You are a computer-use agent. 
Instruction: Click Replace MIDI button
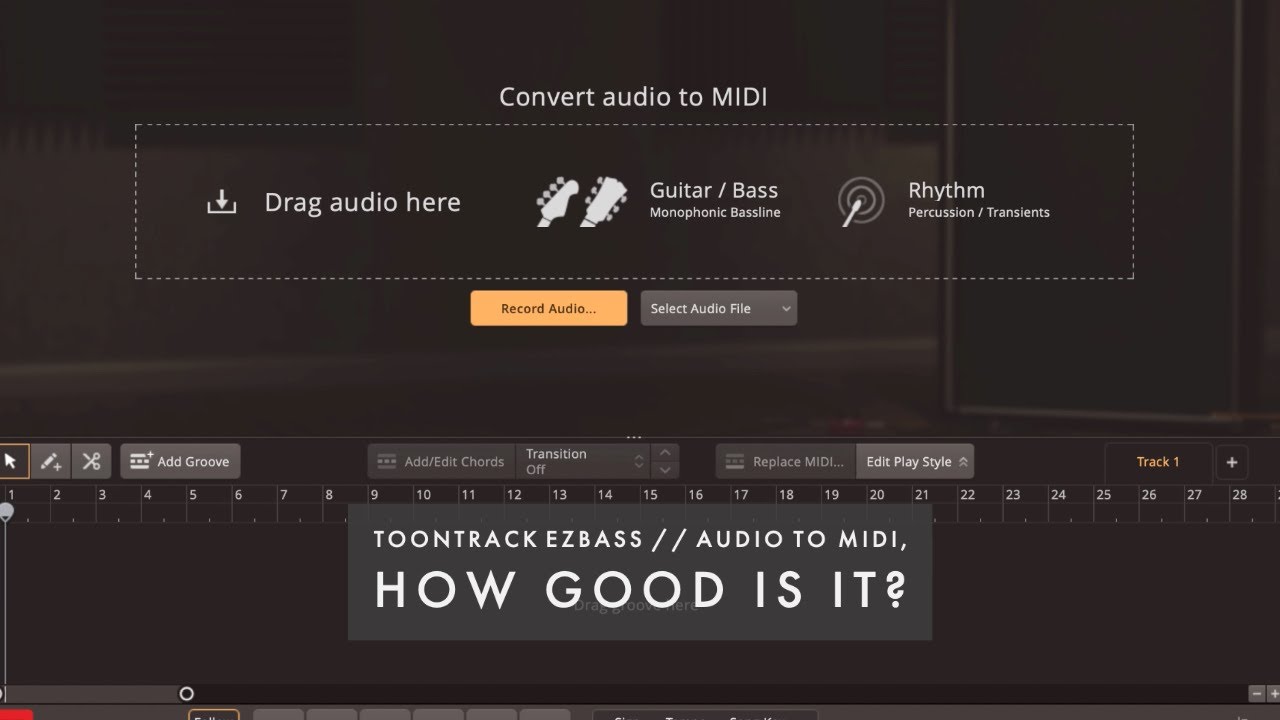[x=786, y=461]
